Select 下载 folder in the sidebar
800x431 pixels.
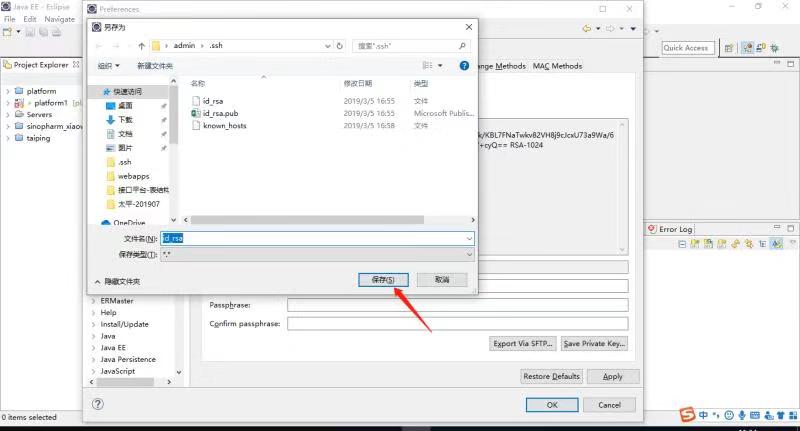[126, 120]
